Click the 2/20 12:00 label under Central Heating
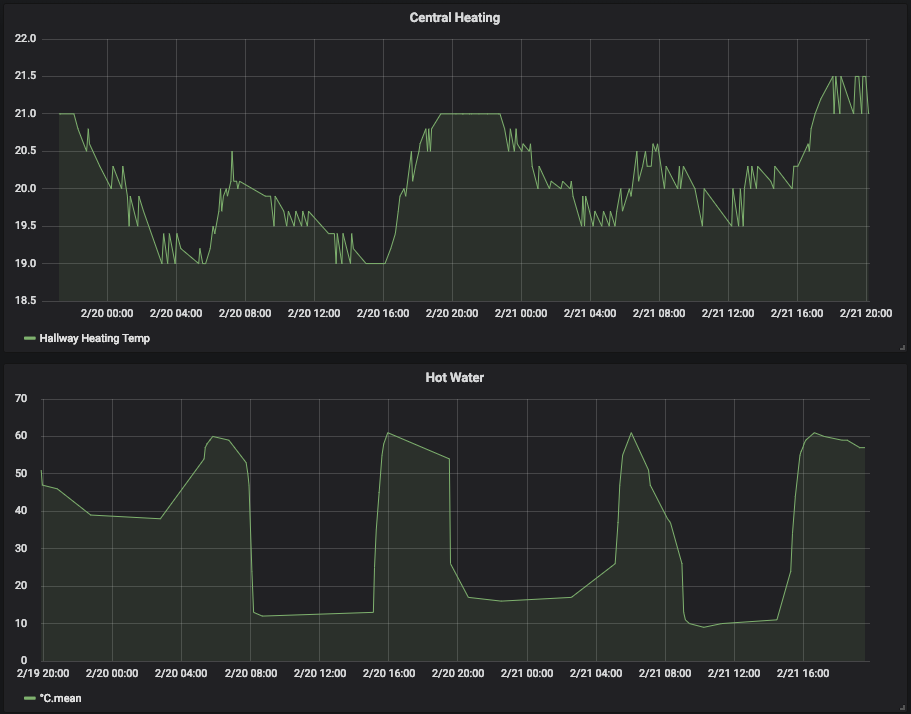This screenshot has height=714, width=911. tap(314, 313)
